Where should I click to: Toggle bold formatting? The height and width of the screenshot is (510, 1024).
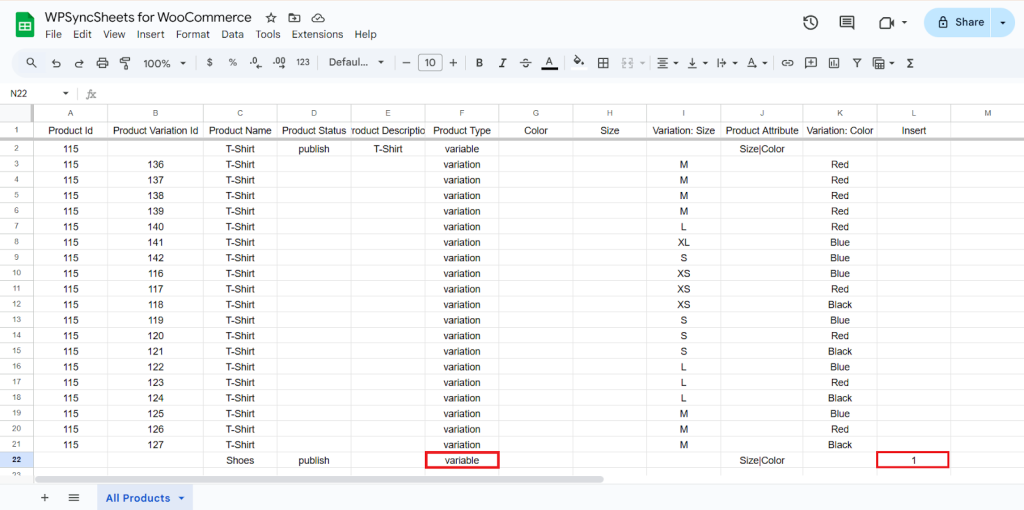(479, 63)
